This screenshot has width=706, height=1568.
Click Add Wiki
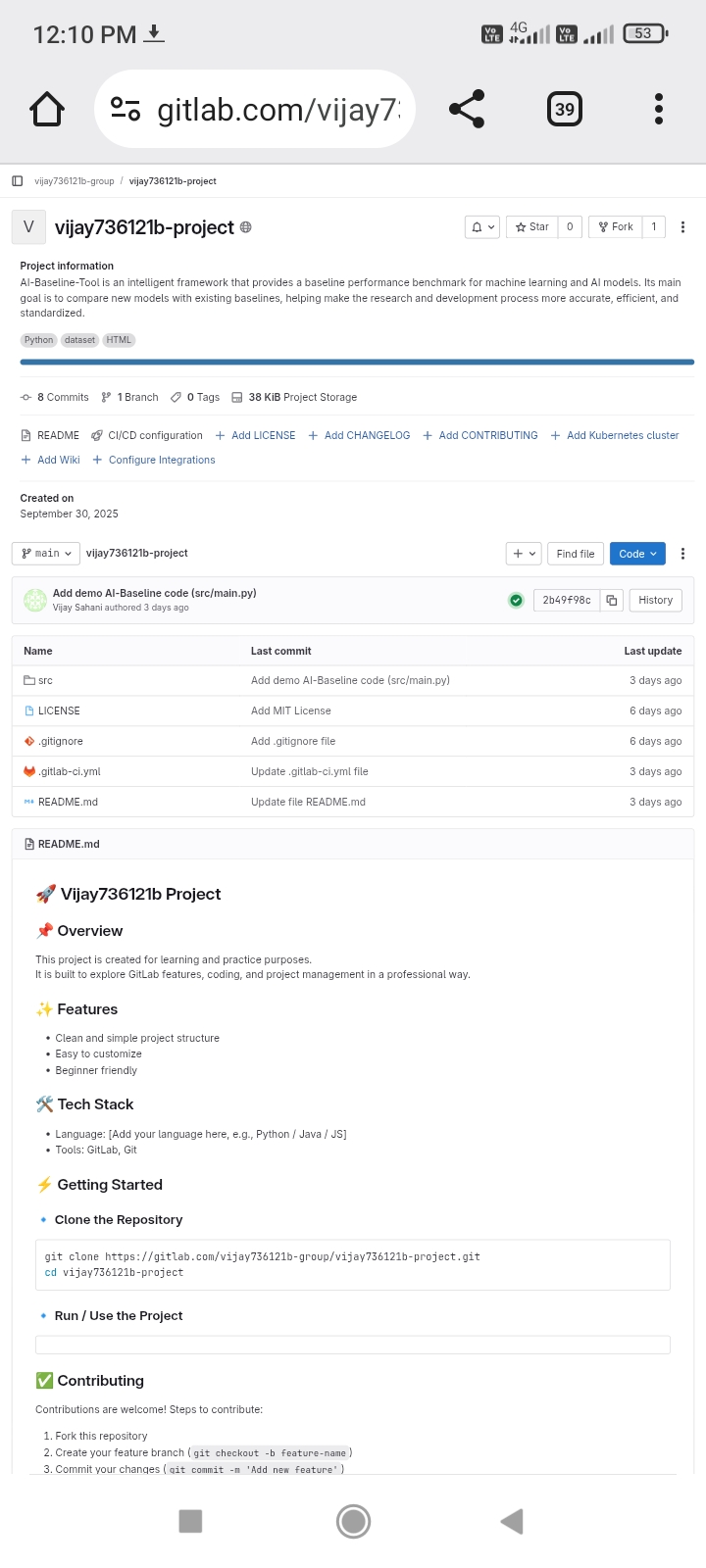pos(50,460)
